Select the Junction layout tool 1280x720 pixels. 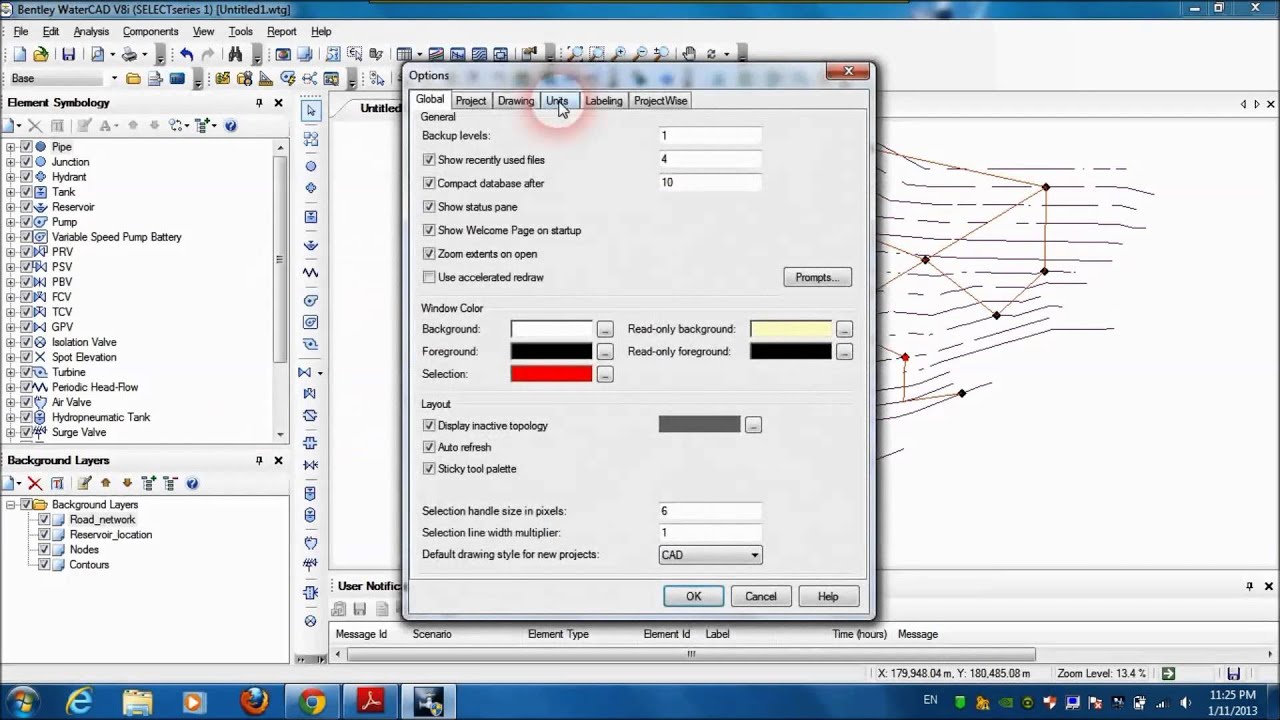click(x=311, y=166)
